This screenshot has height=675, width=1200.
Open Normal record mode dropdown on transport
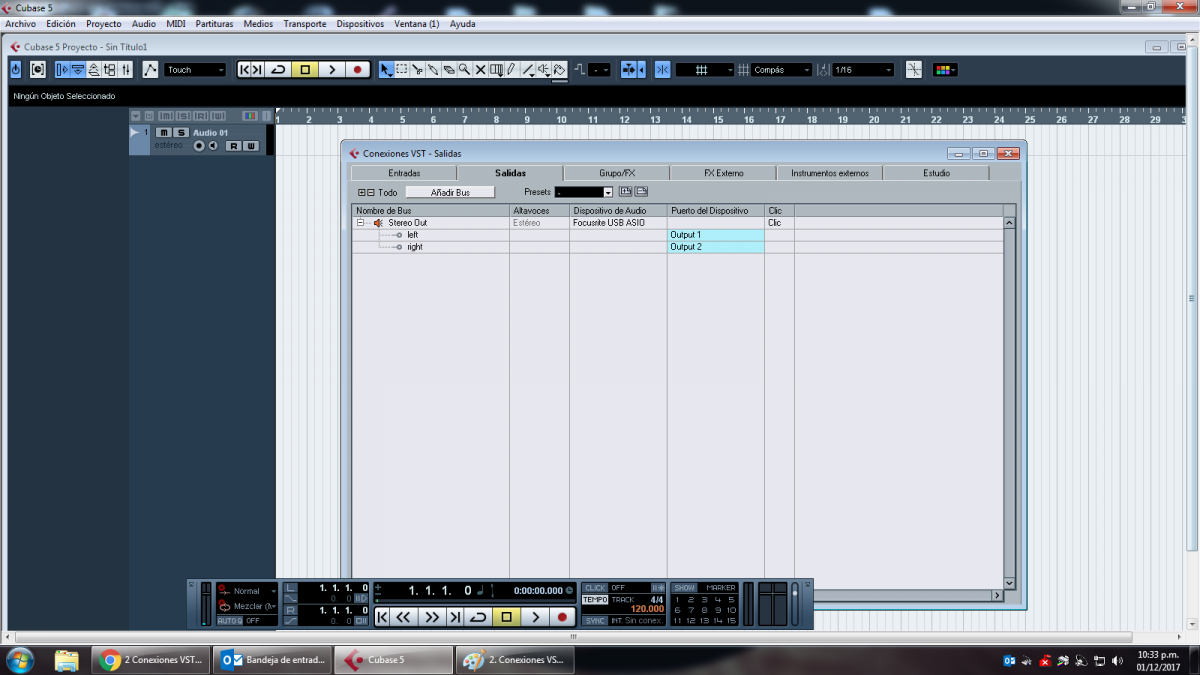[248, 591]
